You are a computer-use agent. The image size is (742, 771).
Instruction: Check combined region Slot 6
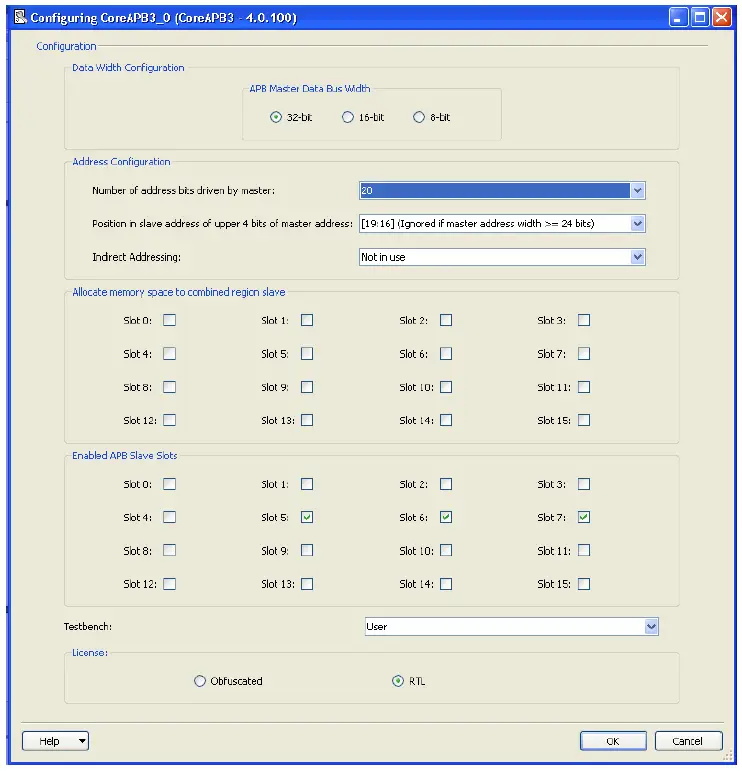446,354
